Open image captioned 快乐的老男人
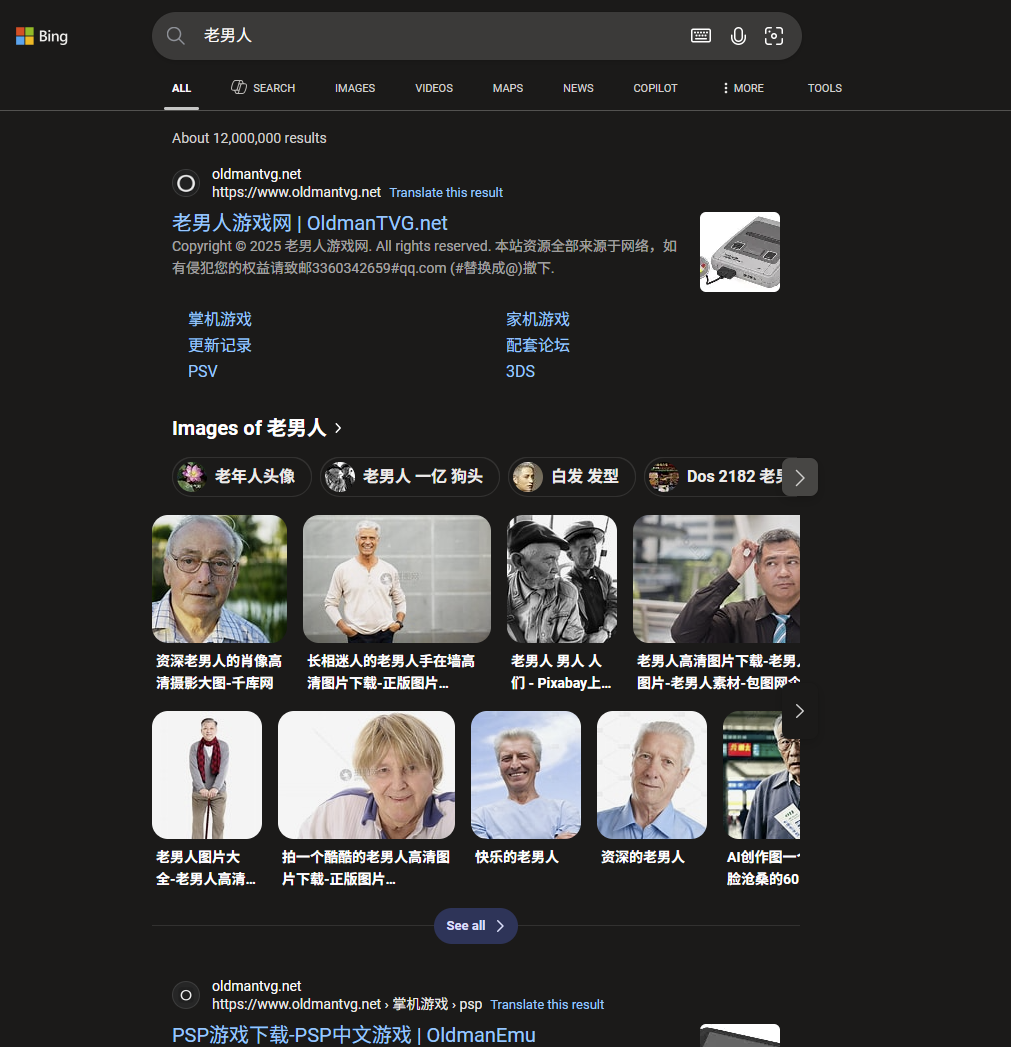Screen dimensions: 1011x1047 point(526,775)
